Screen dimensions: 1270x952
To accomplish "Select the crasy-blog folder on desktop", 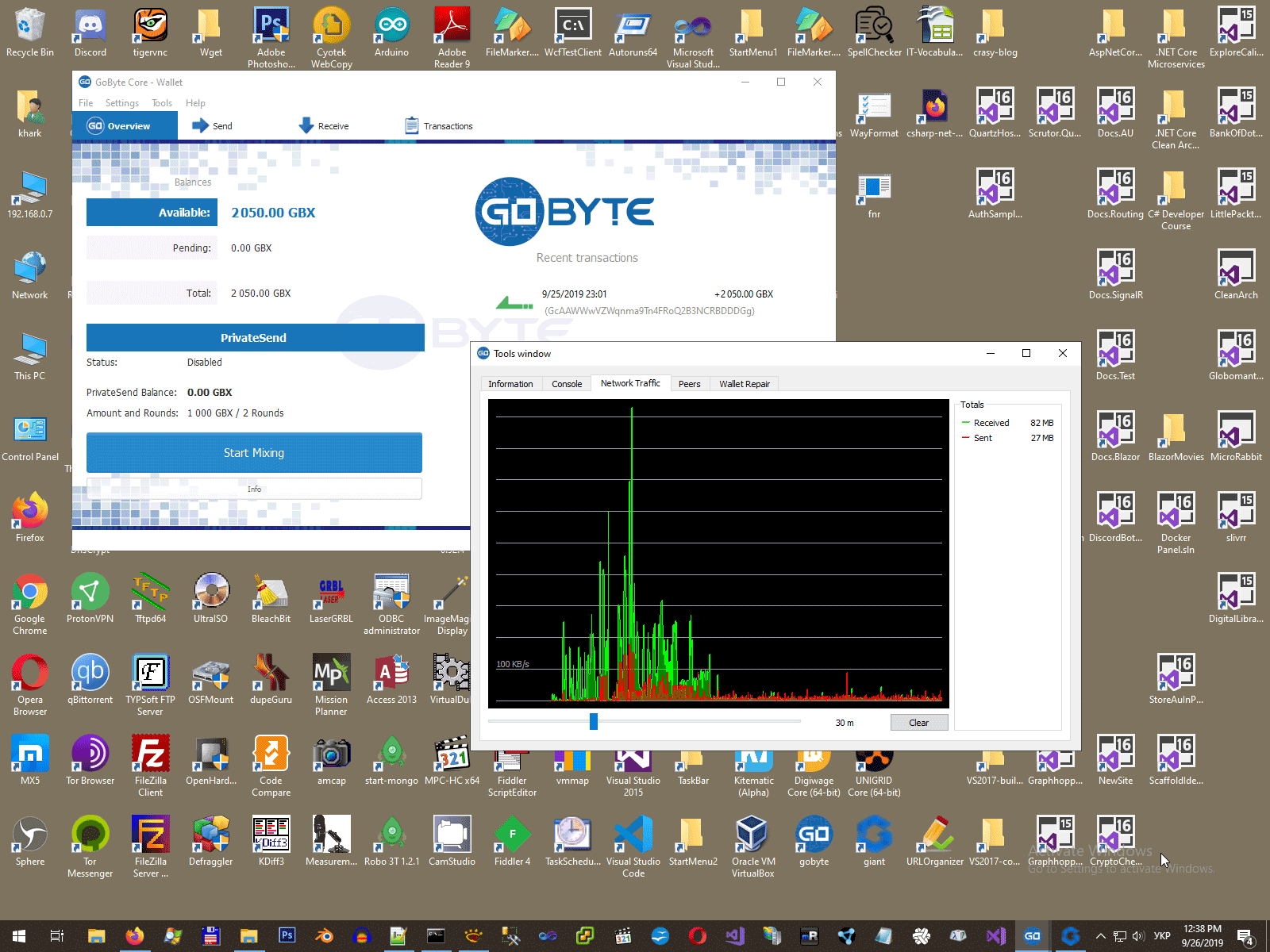I will pos(995,33).
